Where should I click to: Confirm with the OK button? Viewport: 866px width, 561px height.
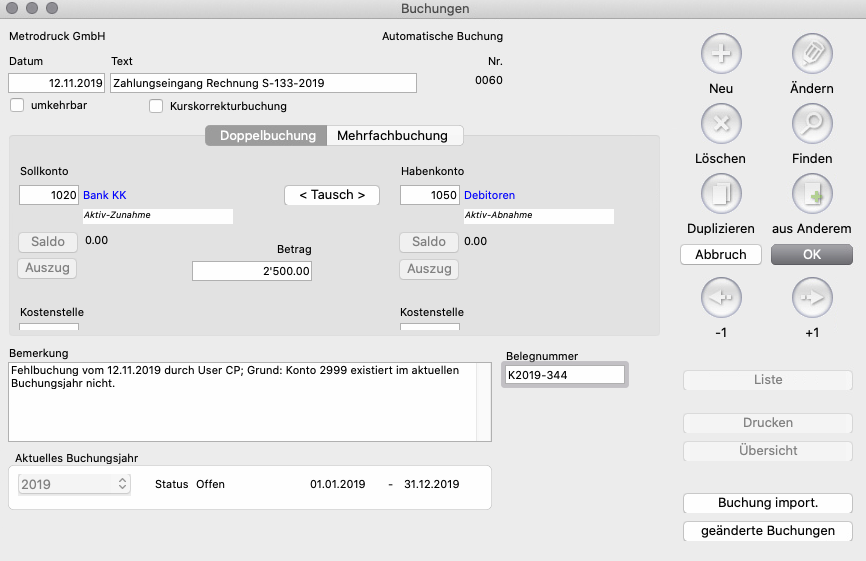tap(811, 255)
